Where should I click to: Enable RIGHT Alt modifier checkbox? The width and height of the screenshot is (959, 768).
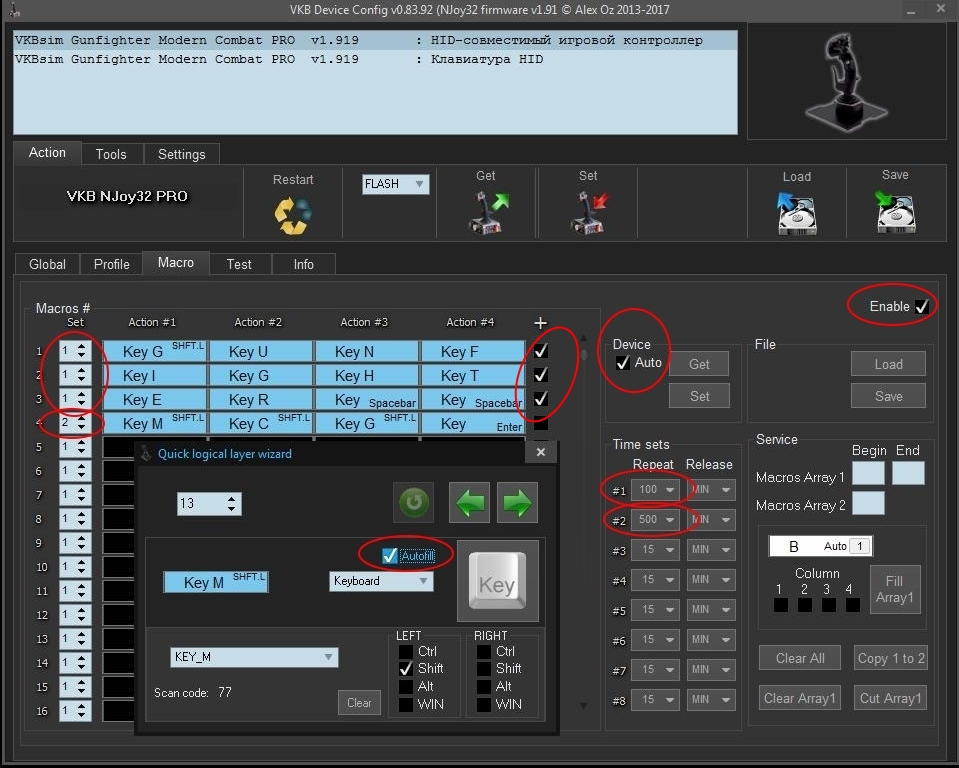484,687
